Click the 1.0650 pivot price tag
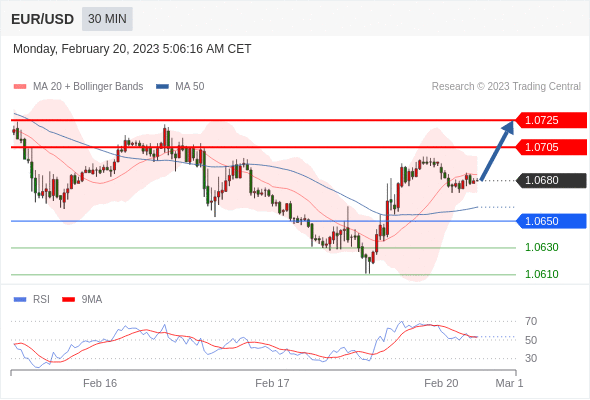Viewport: 590px width, 400px height. (551, 221)
